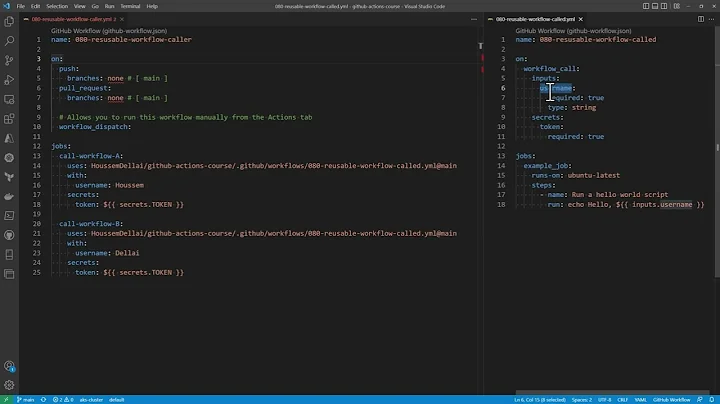Open the Azure view in activity bar

click(x=9, y=138)
